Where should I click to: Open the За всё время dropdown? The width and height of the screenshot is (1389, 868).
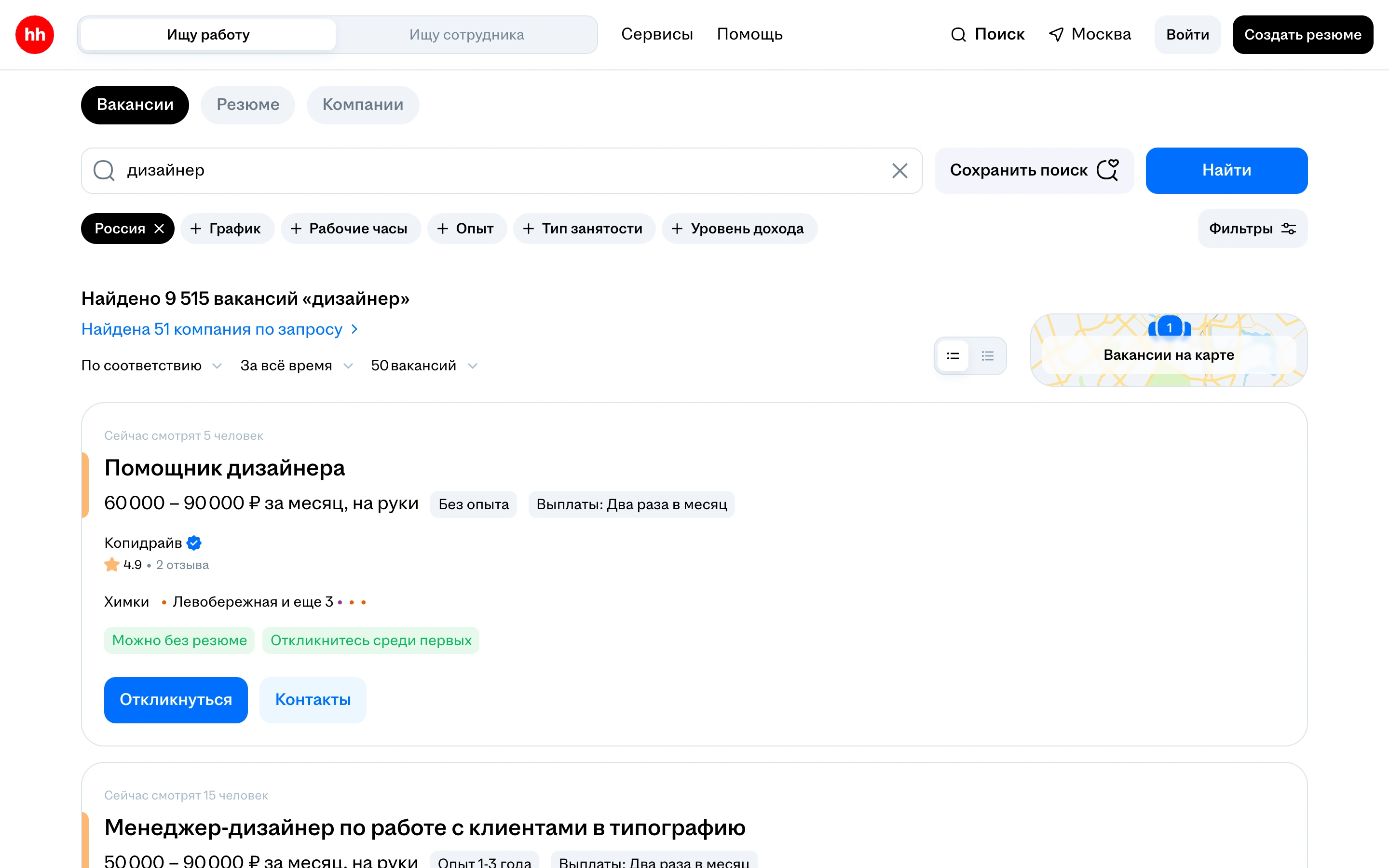(296, 366)
